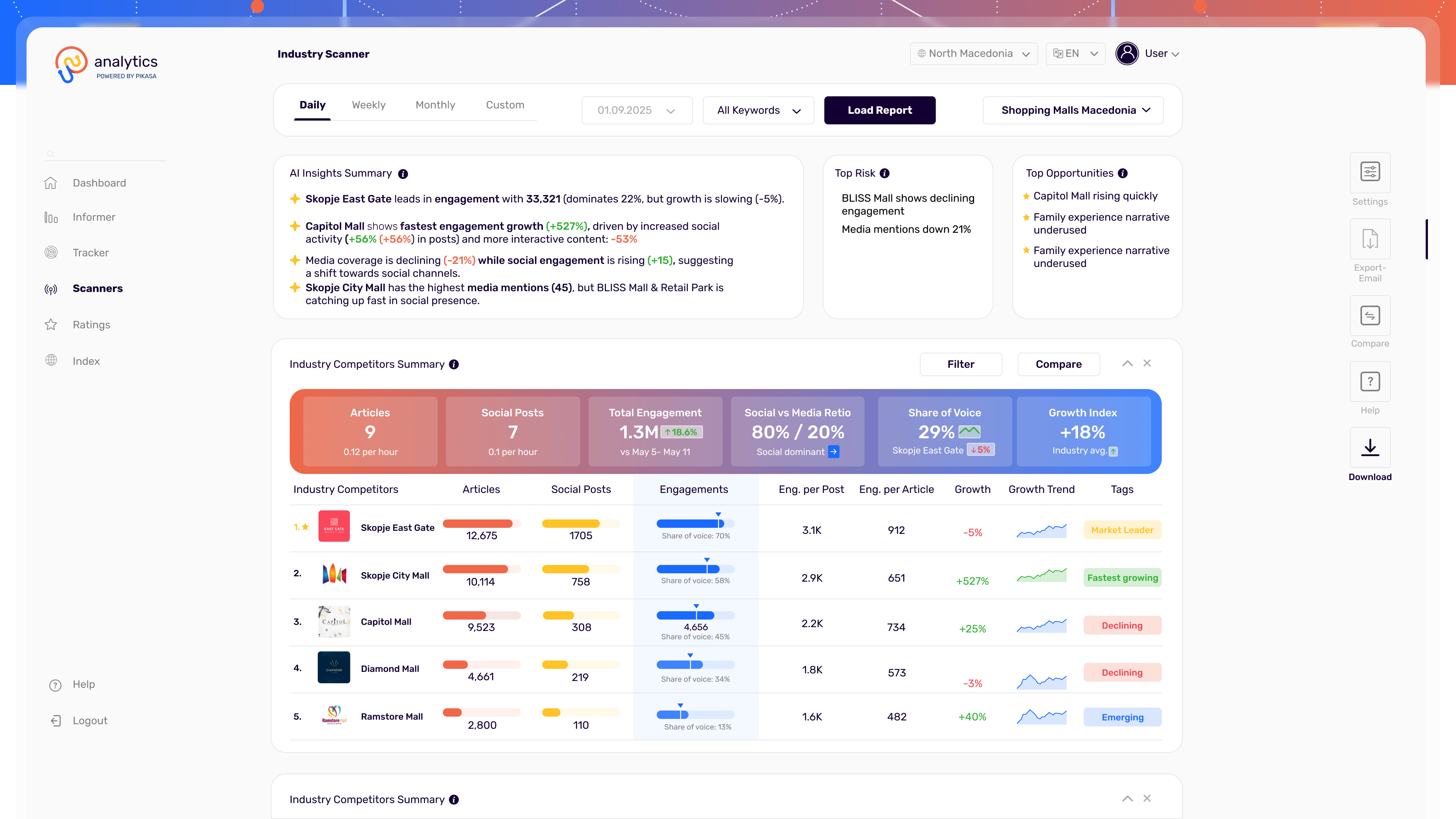The height and width of the screenshot is (819, 1456).
Task: Click the Engagements column header
Action: (x=693, y=490)
